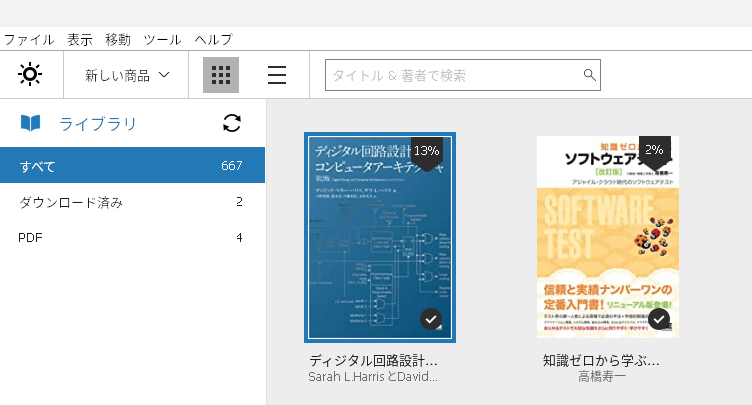Image resolution: width=752 pixels, height=405 pixels.
Task: Open the 新しい商品 sort dropdown
Action: coord(127,75)
